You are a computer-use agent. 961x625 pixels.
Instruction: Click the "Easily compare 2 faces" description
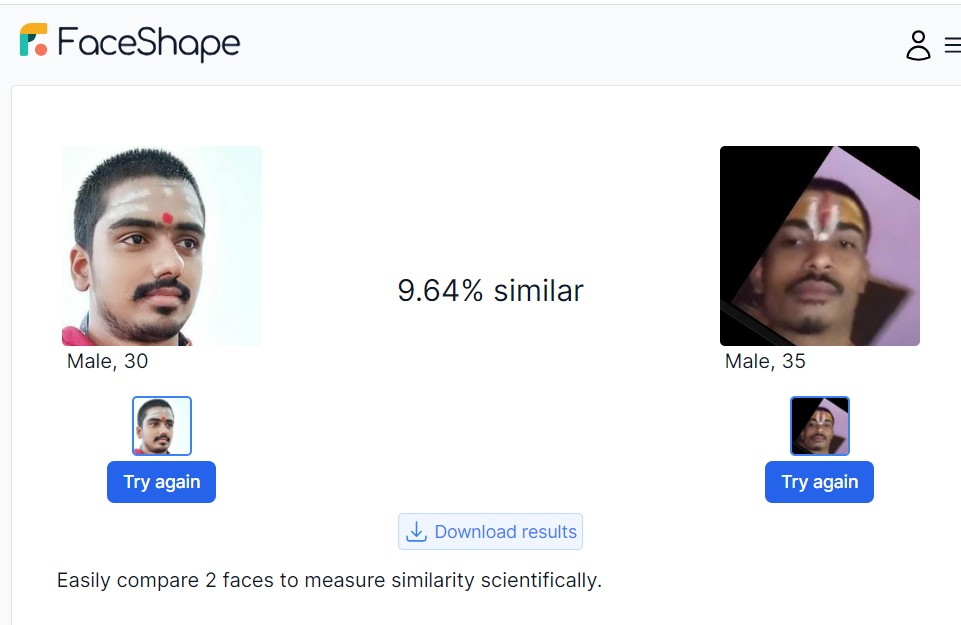pos(329,580)
